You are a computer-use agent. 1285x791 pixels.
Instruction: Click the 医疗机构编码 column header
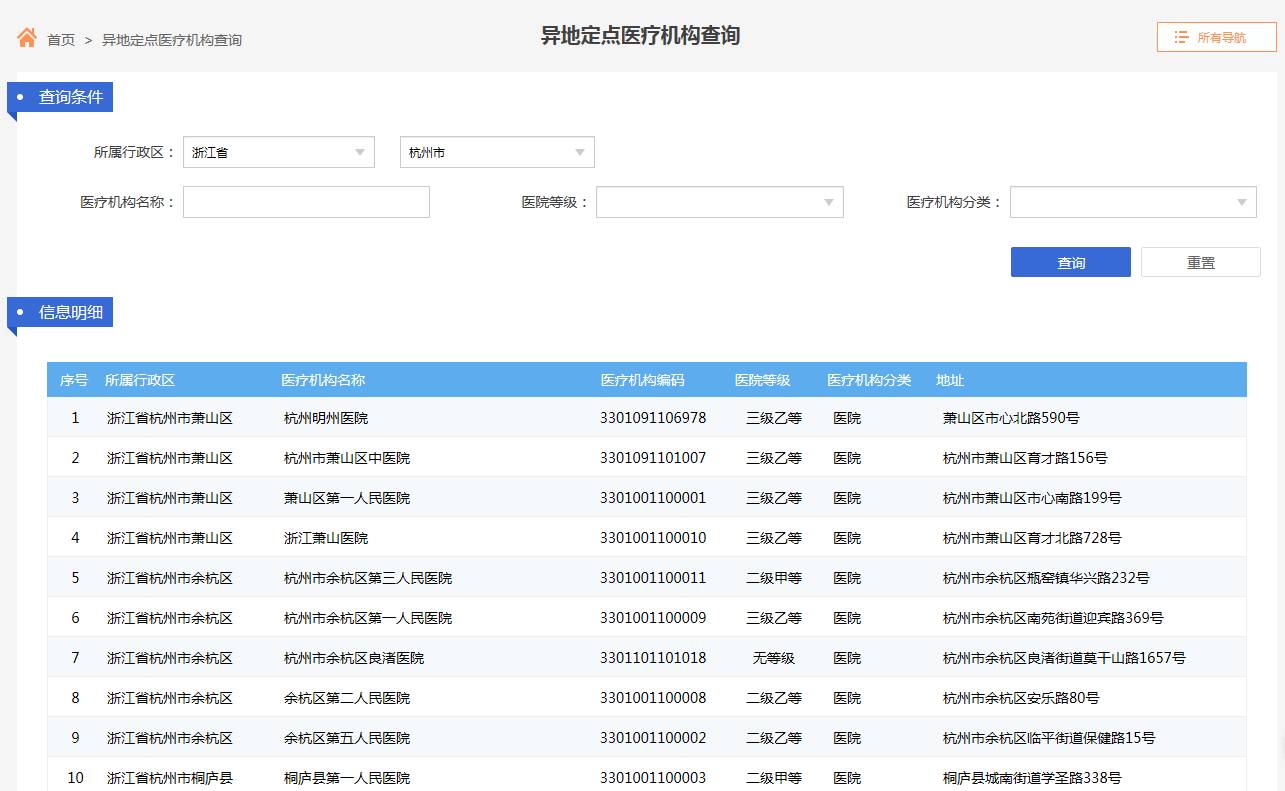643,380
